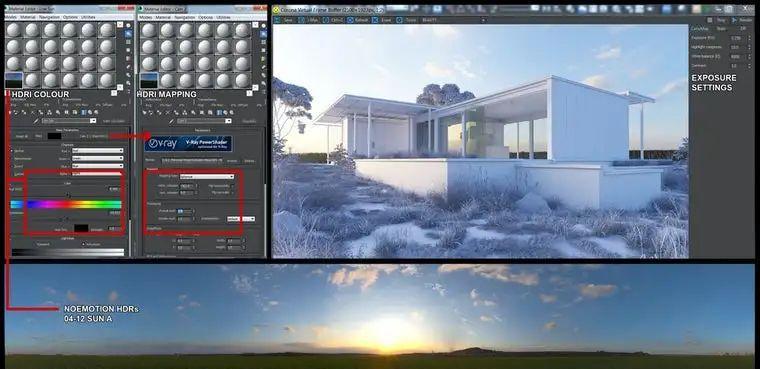
Task: Click the eyedropper in the right Material Editor
Action: click(171, 121)
